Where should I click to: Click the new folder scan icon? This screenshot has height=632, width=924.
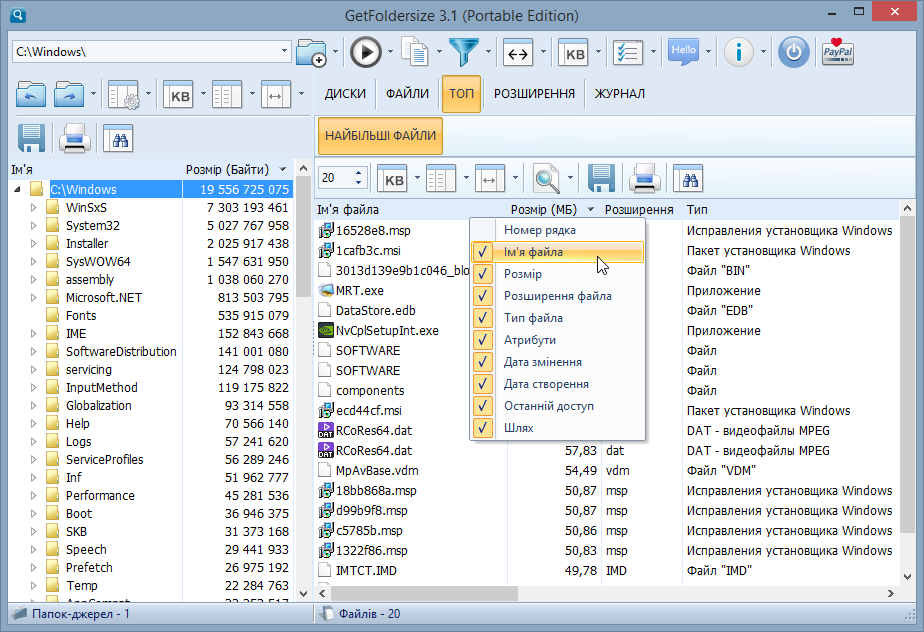(311, 52)
